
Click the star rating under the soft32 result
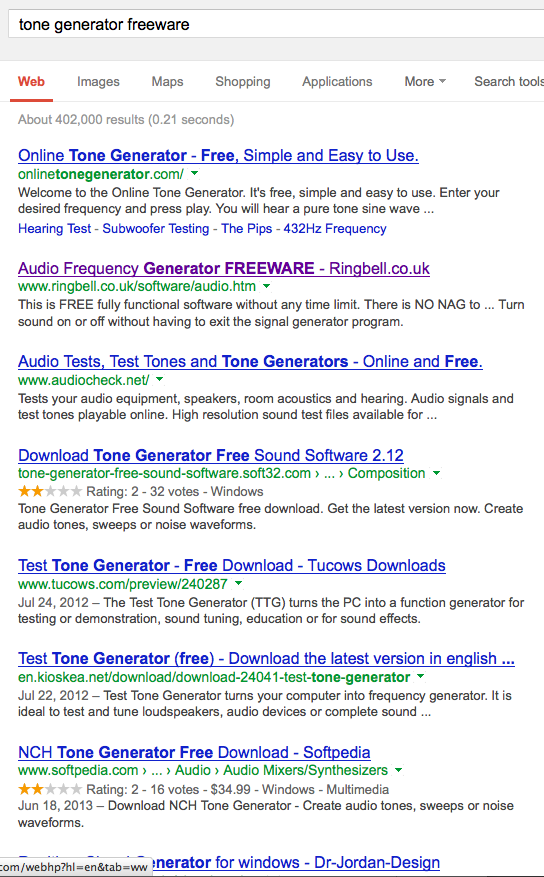[x=50, y=492]
